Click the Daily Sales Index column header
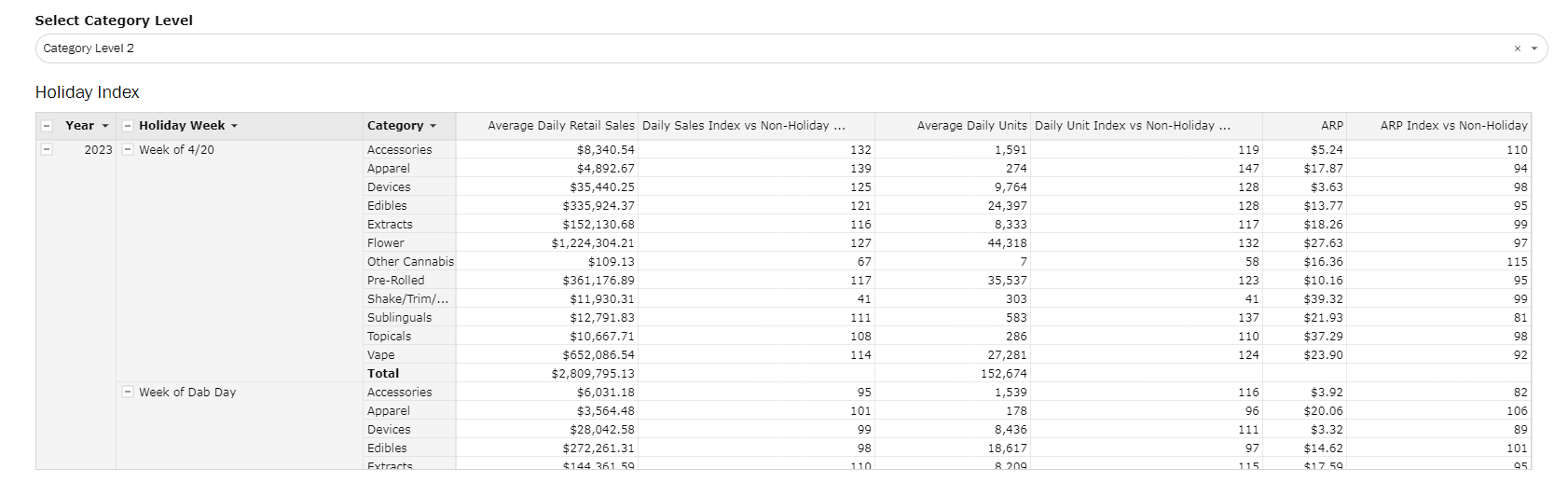Screen dimensions: 1568x483 (744, 126)
